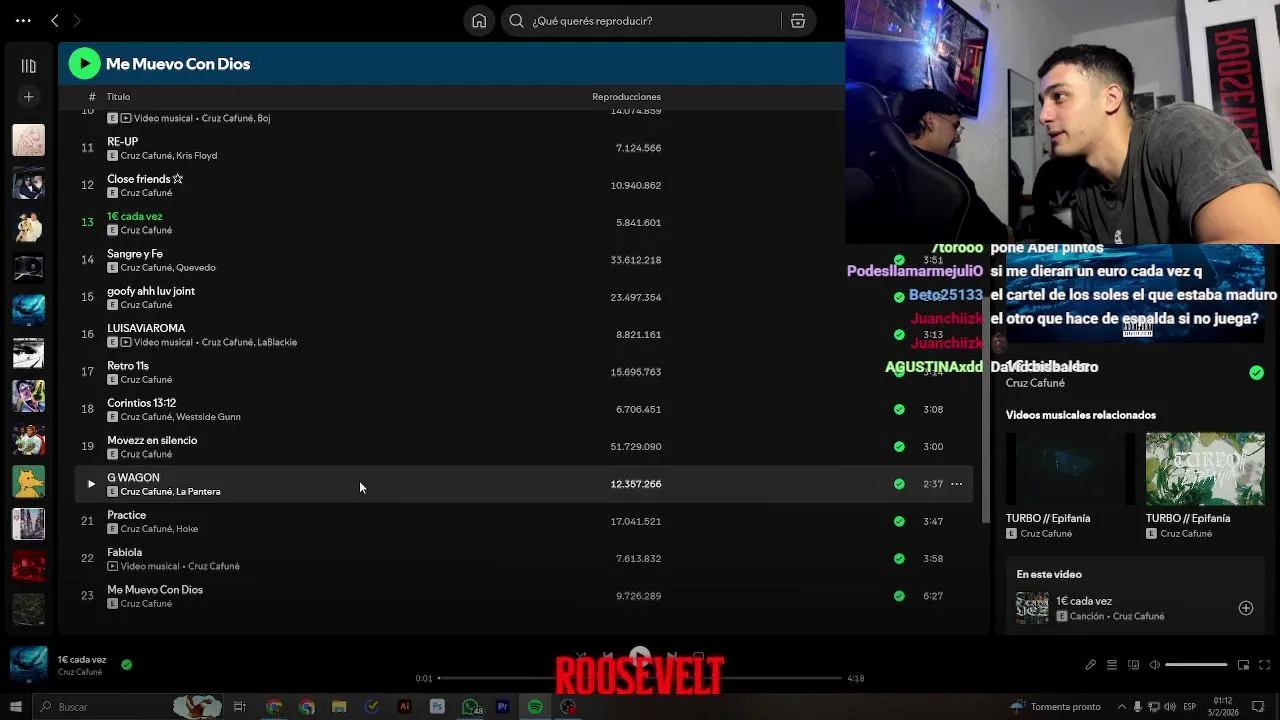Select the 'Retro 11s' track title

(128, 366)
